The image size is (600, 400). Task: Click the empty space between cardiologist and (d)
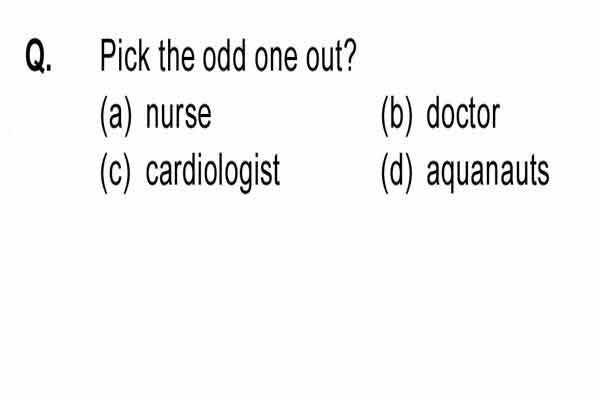[331, 172]
